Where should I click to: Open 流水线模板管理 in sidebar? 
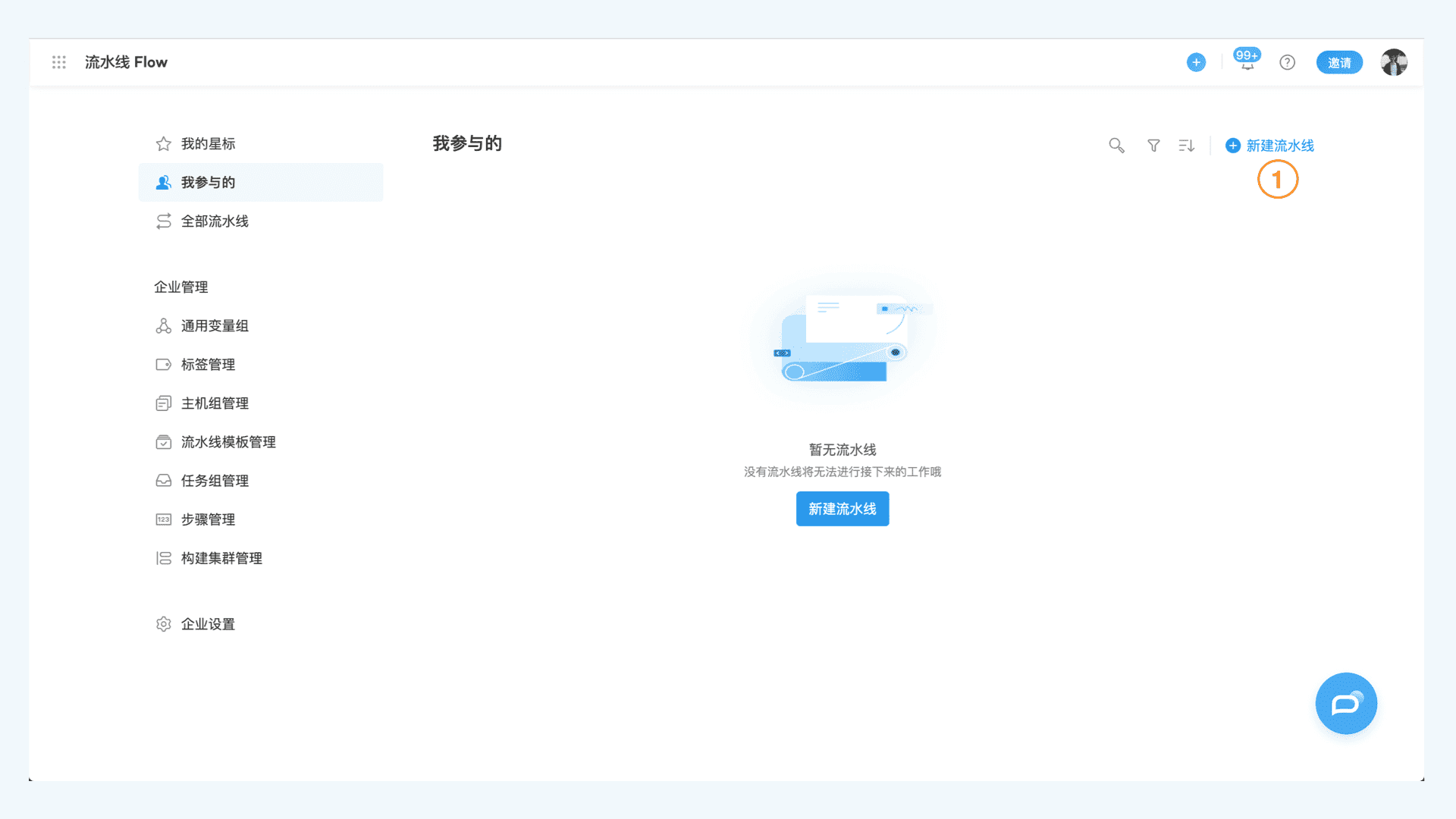pyautogui.click(x=227, y=441)
